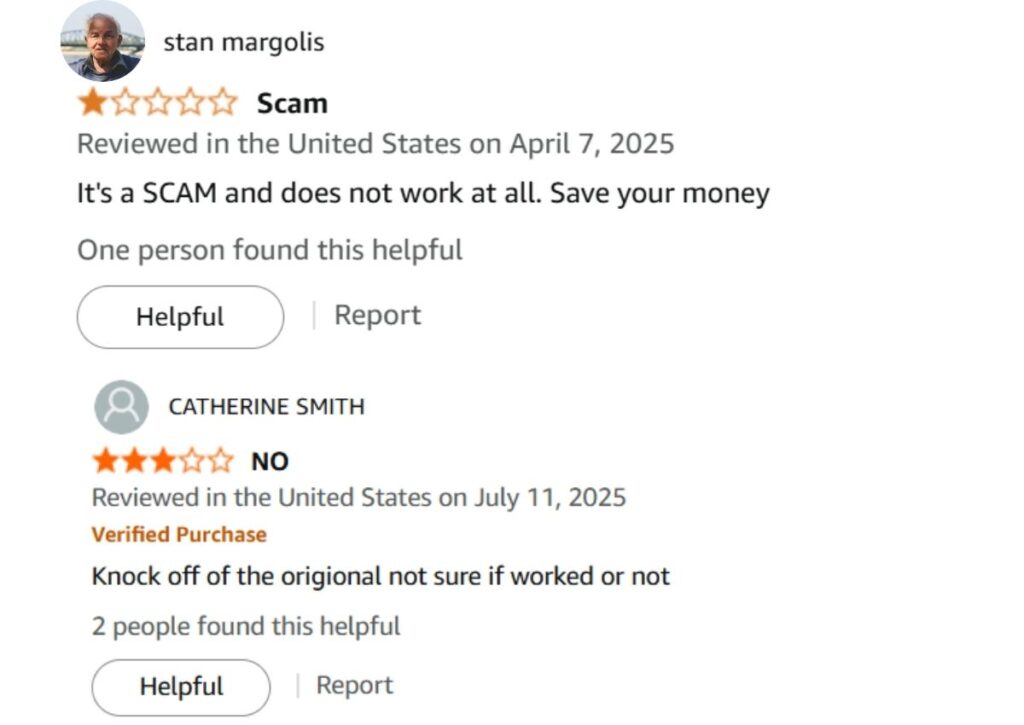
Task: Open the CATHERINE SMITH reviewer name
Action: coord(266,407)
